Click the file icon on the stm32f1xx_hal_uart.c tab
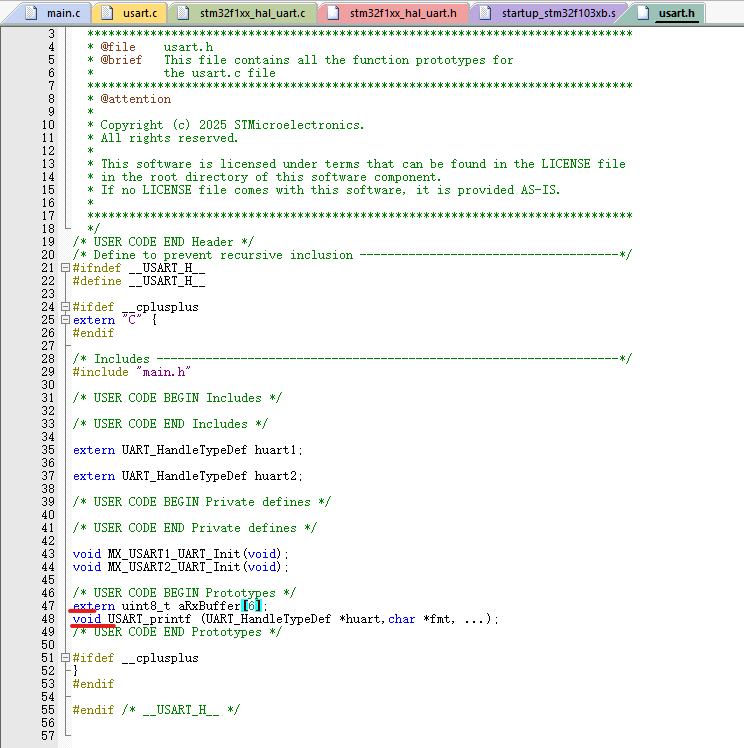The image size is (744, 748). point(184,13)
